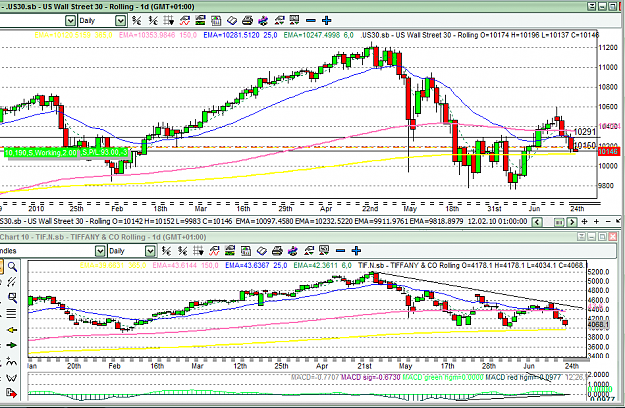Viewport: 625px width, 408px height.
Task: Click the yellow EMA 365 label on US30 chart
Action: (x=73, y=35)
